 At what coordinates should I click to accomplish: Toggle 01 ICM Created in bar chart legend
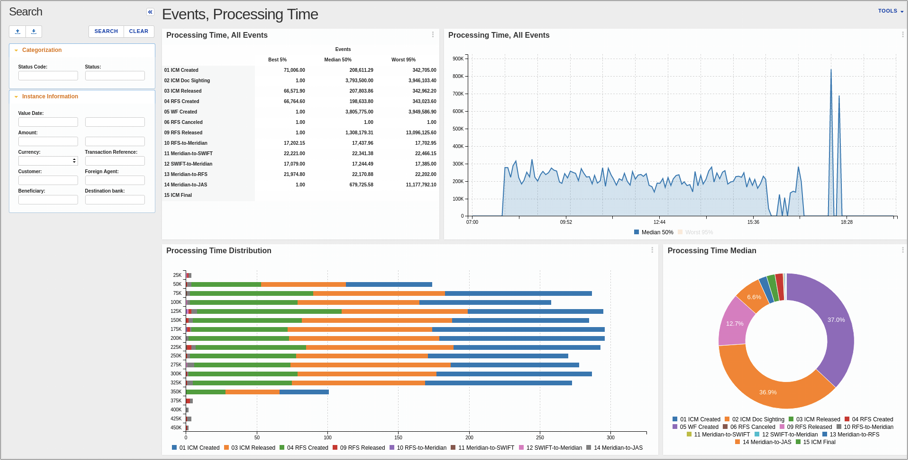click(196, 448)
